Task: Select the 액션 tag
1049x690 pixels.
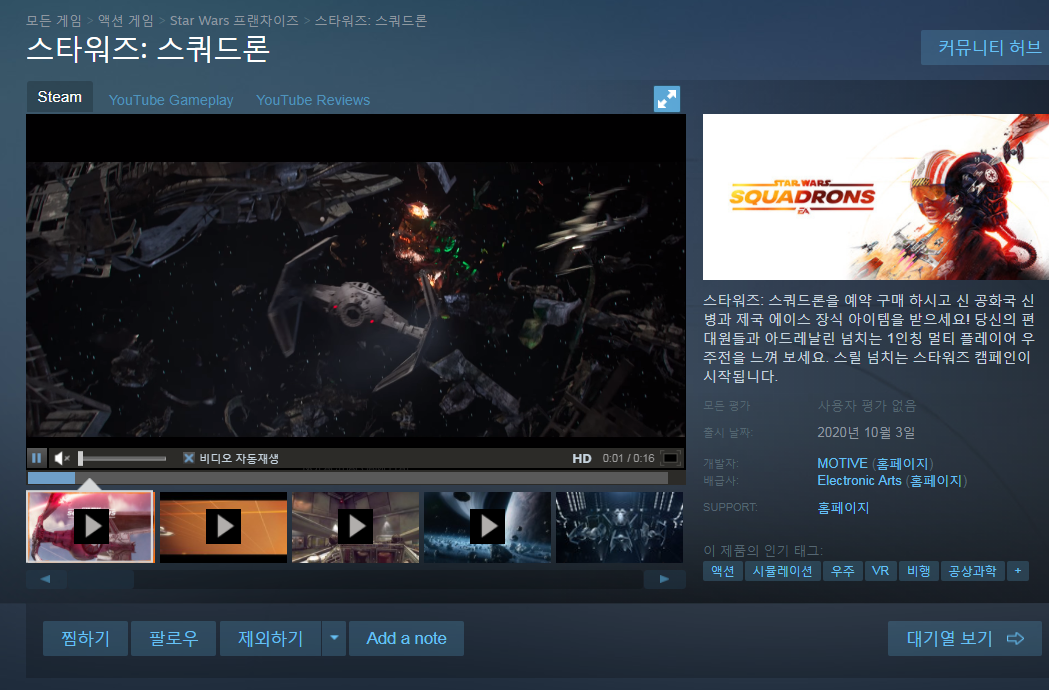Action: (723, 571)
